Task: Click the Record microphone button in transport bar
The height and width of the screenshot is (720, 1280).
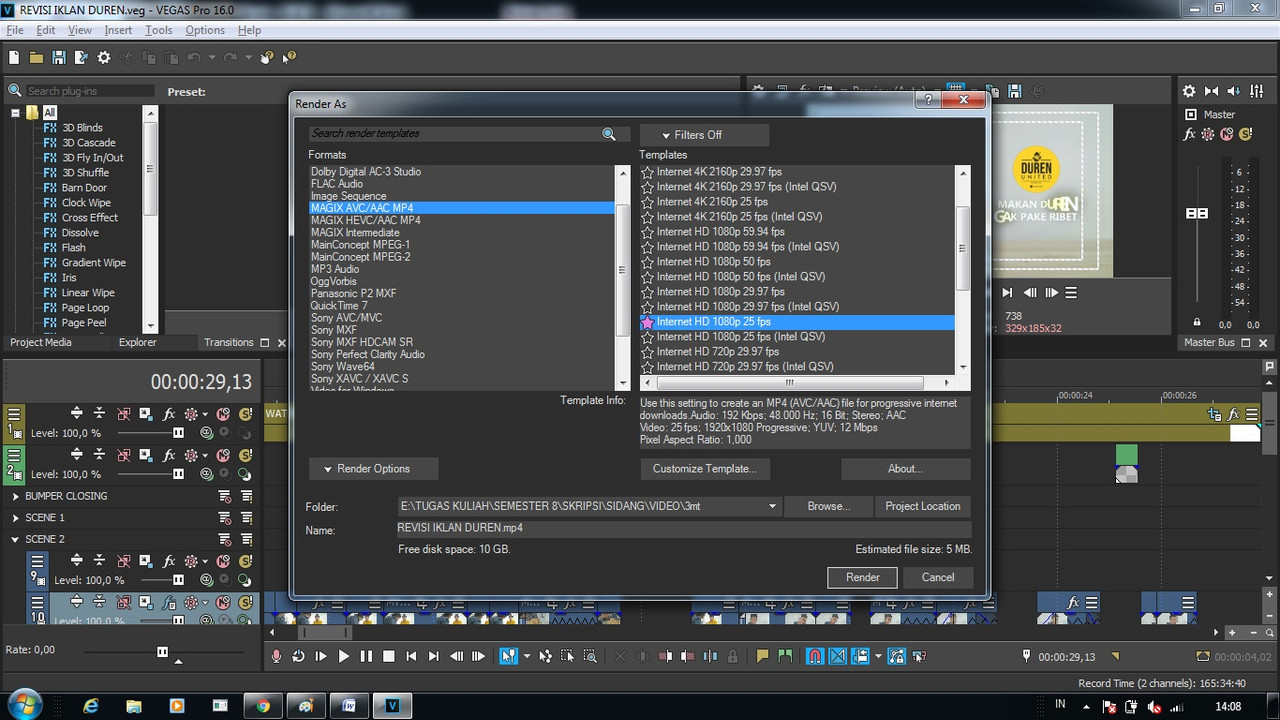Action: click(x=277, y=656)
